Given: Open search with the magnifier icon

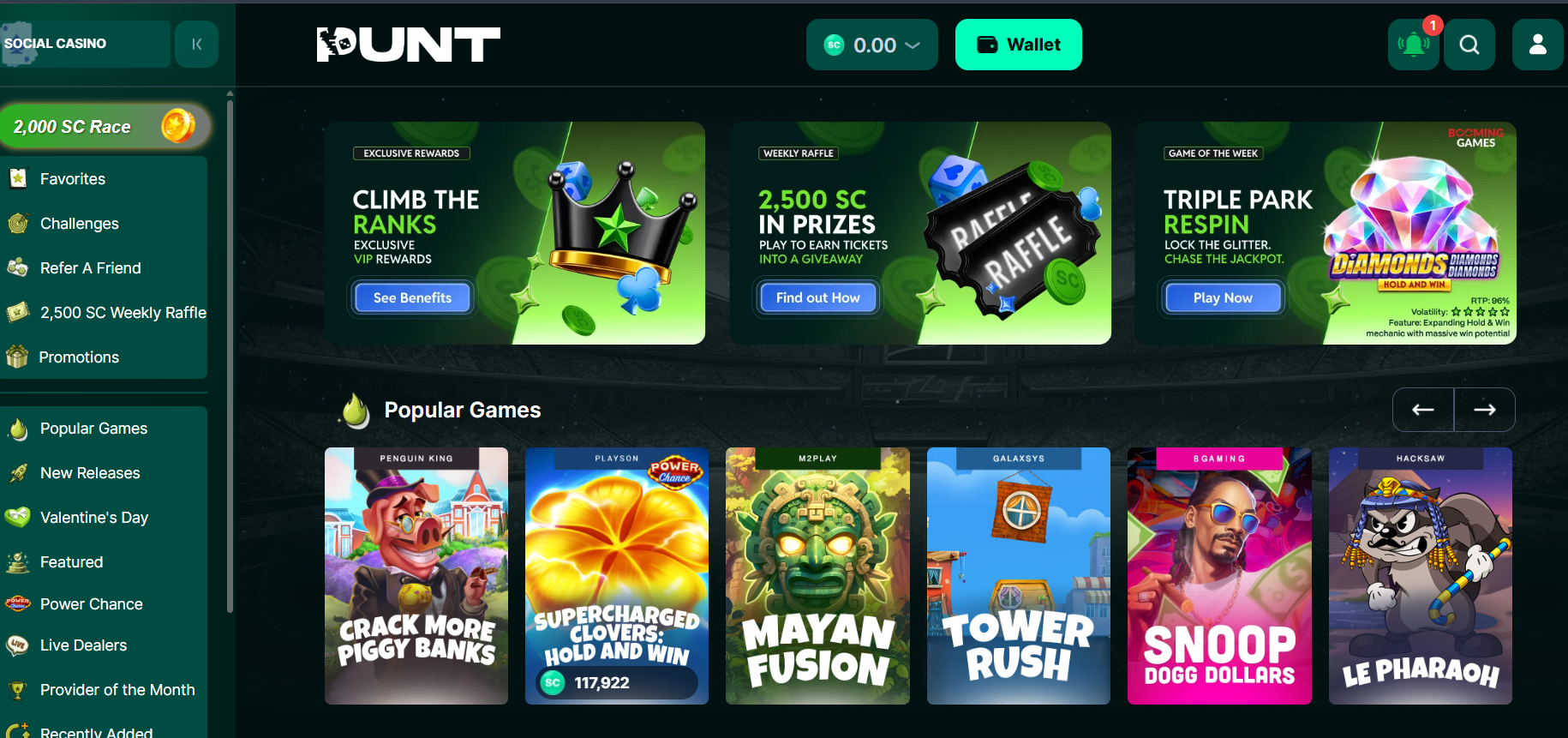Looking at the screenshot, I should [1469, 45].
